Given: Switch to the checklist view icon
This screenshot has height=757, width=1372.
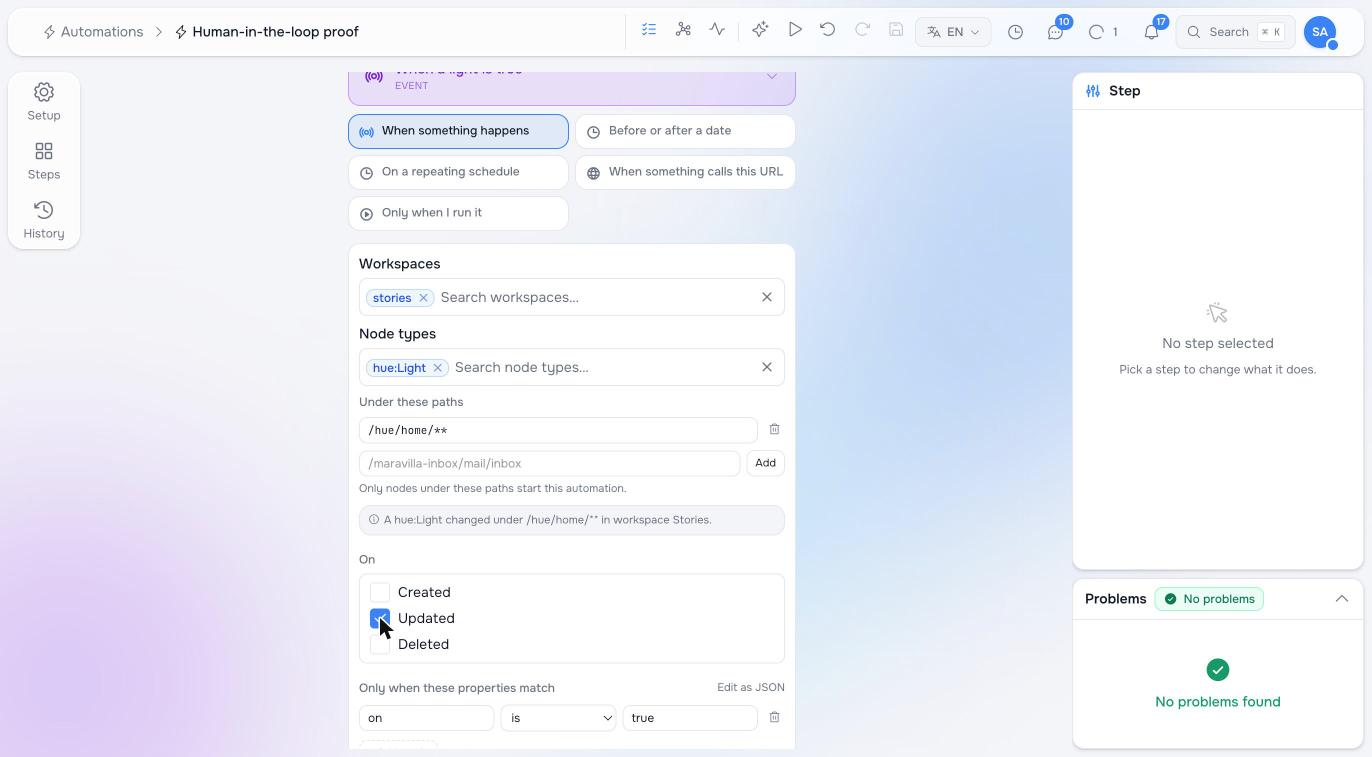Looking at the screenshot, I should coord(649,30).
